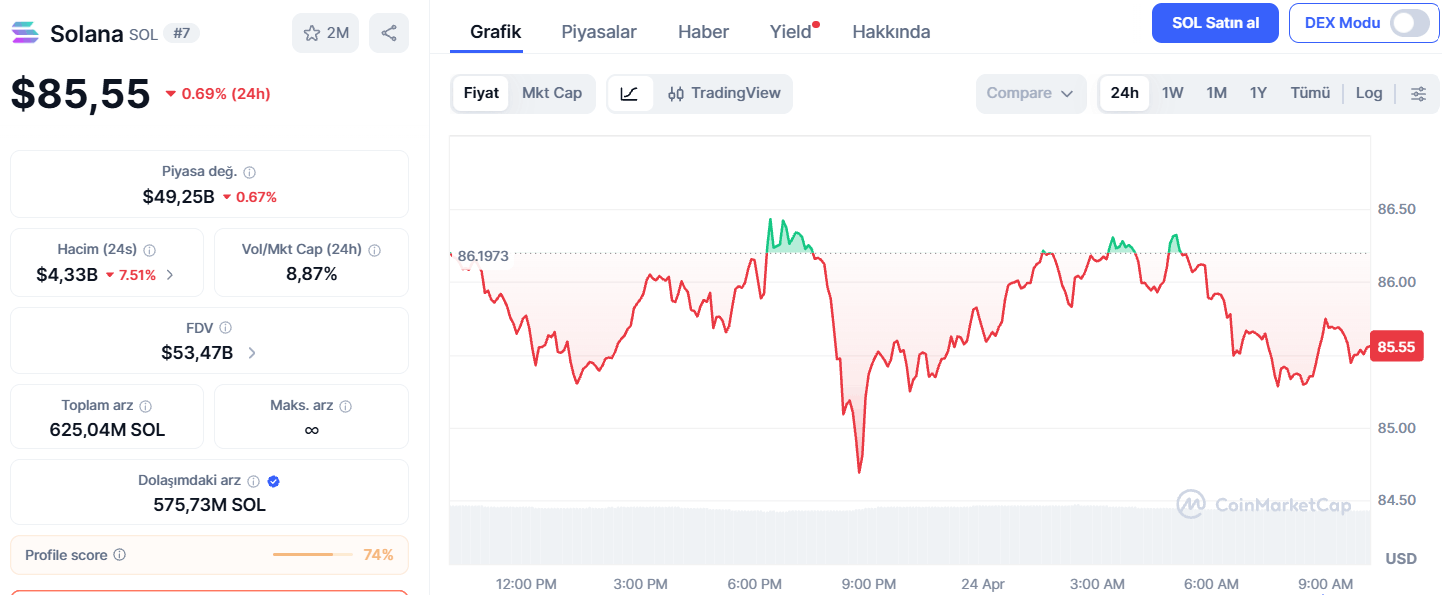Screen dimensions: 1442x595
Task: Select the Mkt Cap chart toggle
Action: tap(552, 93)
